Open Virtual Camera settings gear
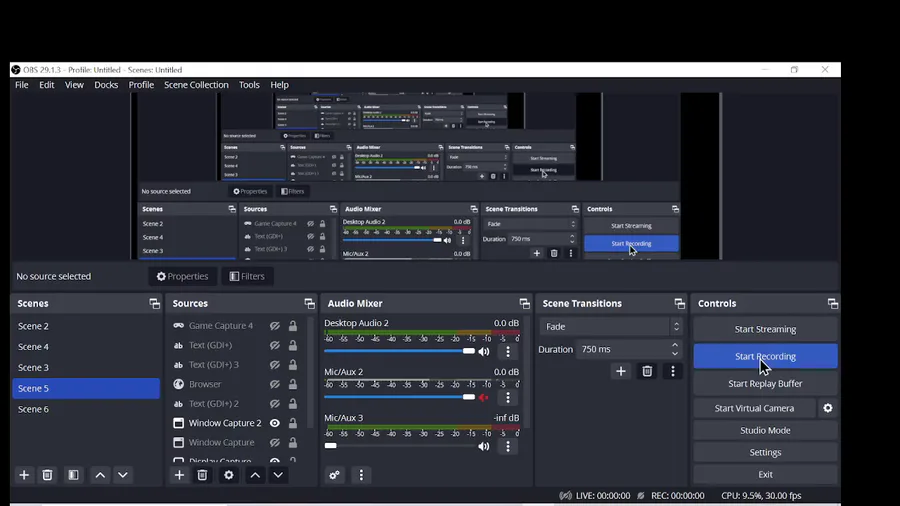The image size is (900, 506). point(828,408)
